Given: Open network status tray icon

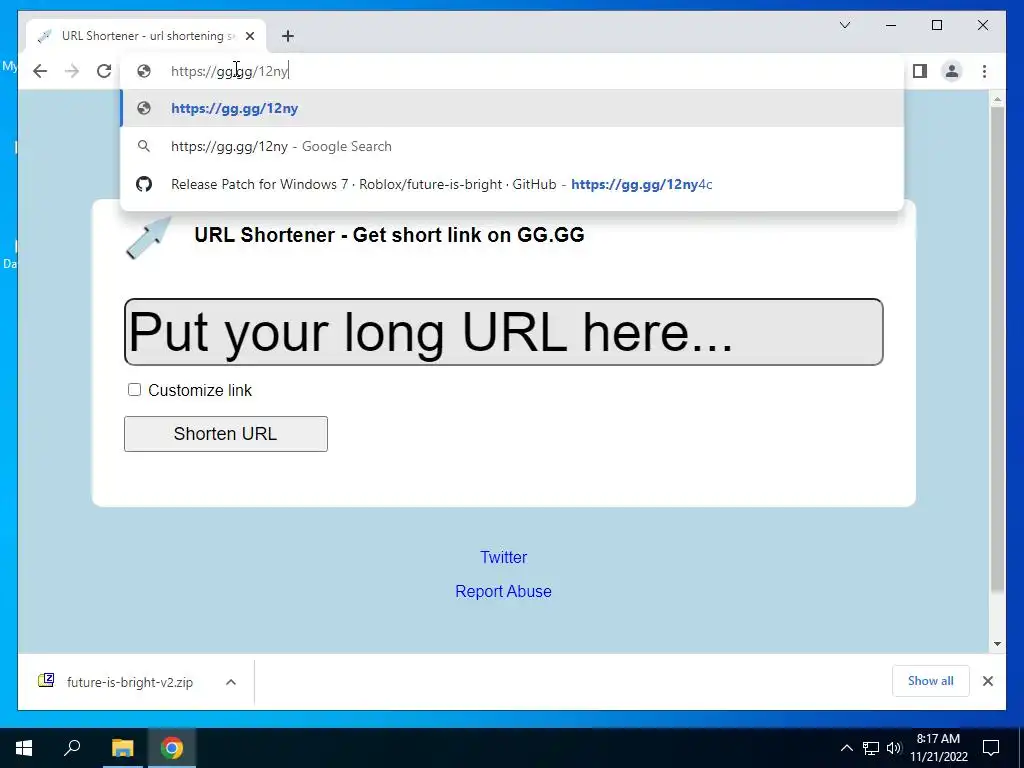Looking at the screenshot, I should tap(871, 748).
